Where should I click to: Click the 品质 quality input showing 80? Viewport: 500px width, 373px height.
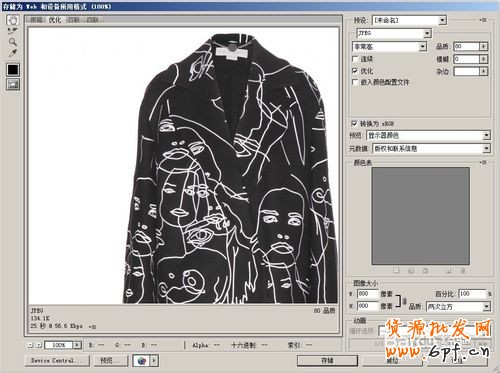(x=466, y=47)
